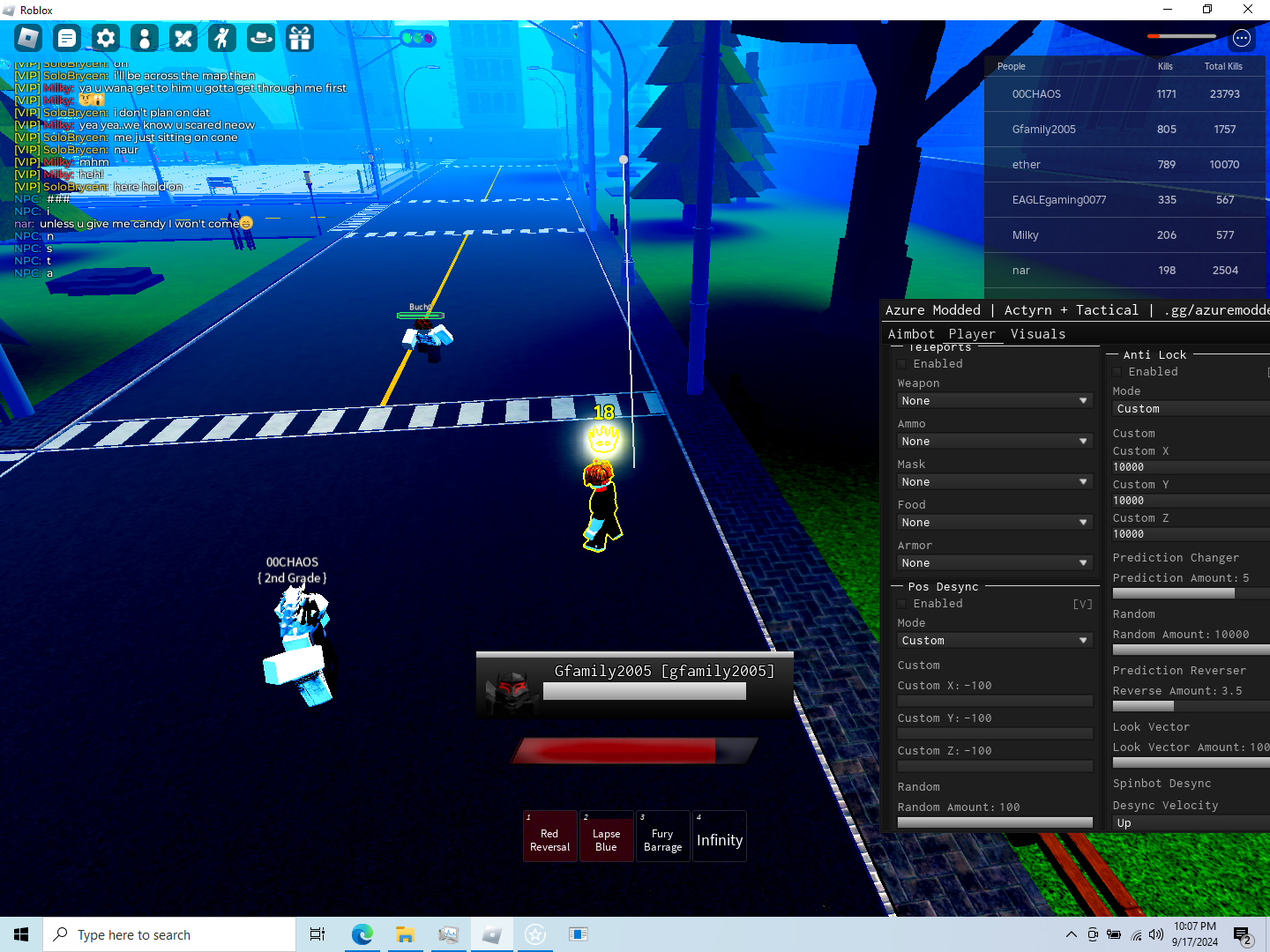1270x952 pixels.
Task: Open File Explorer from the taskbar
Action: point(405,934)
